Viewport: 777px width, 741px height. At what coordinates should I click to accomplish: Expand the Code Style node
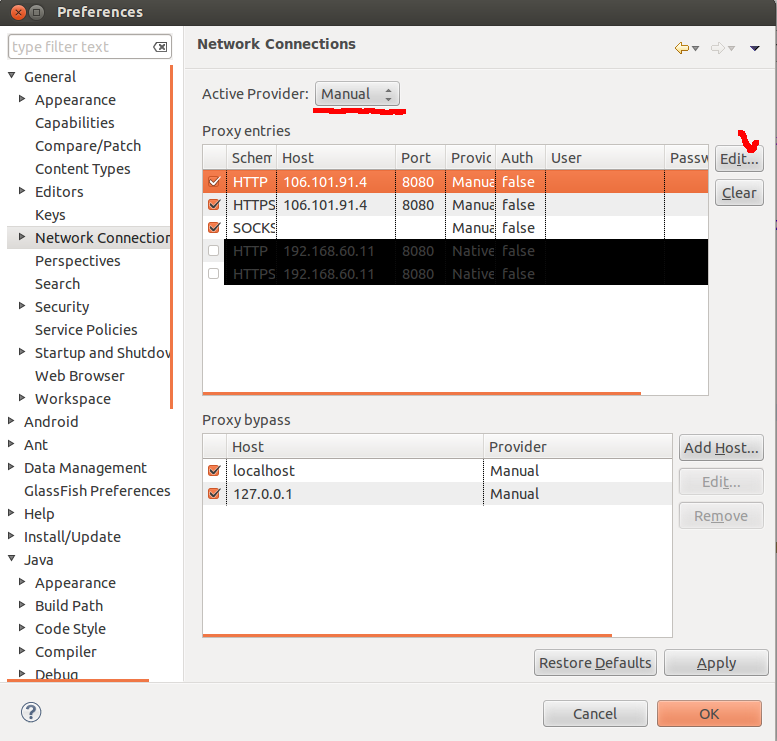tap(22, 627)
